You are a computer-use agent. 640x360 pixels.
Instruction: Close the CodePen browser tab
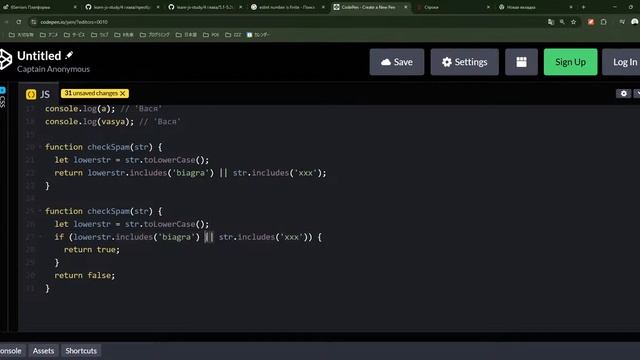(405, 7)
